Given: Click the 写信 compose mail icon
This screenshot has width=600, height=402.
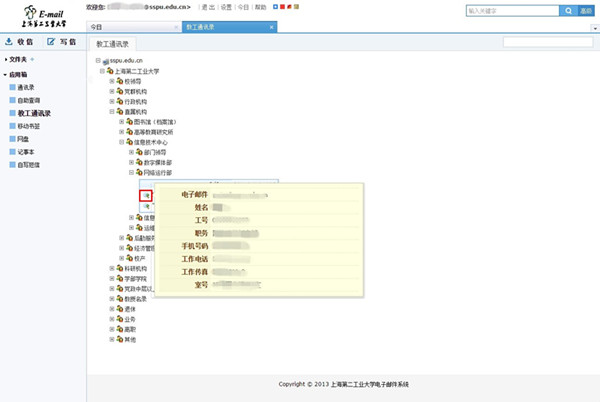Looking at the screenshot, I should point(51,42).
